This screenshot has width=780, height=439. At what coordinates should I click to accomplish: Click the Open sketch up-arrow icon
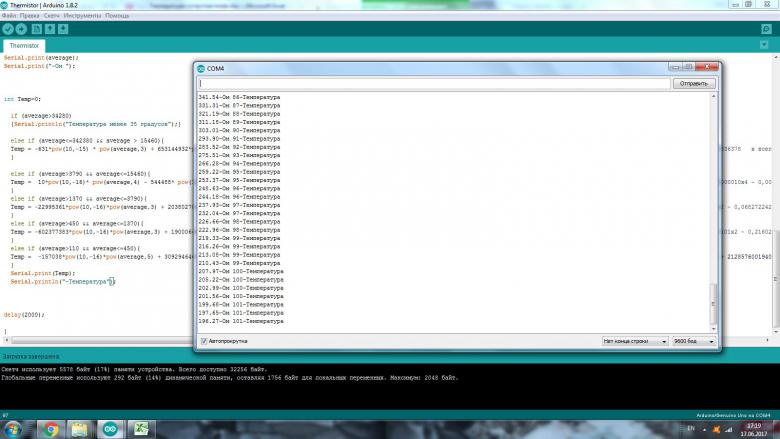pyautogui.click(x=50, y=29)
